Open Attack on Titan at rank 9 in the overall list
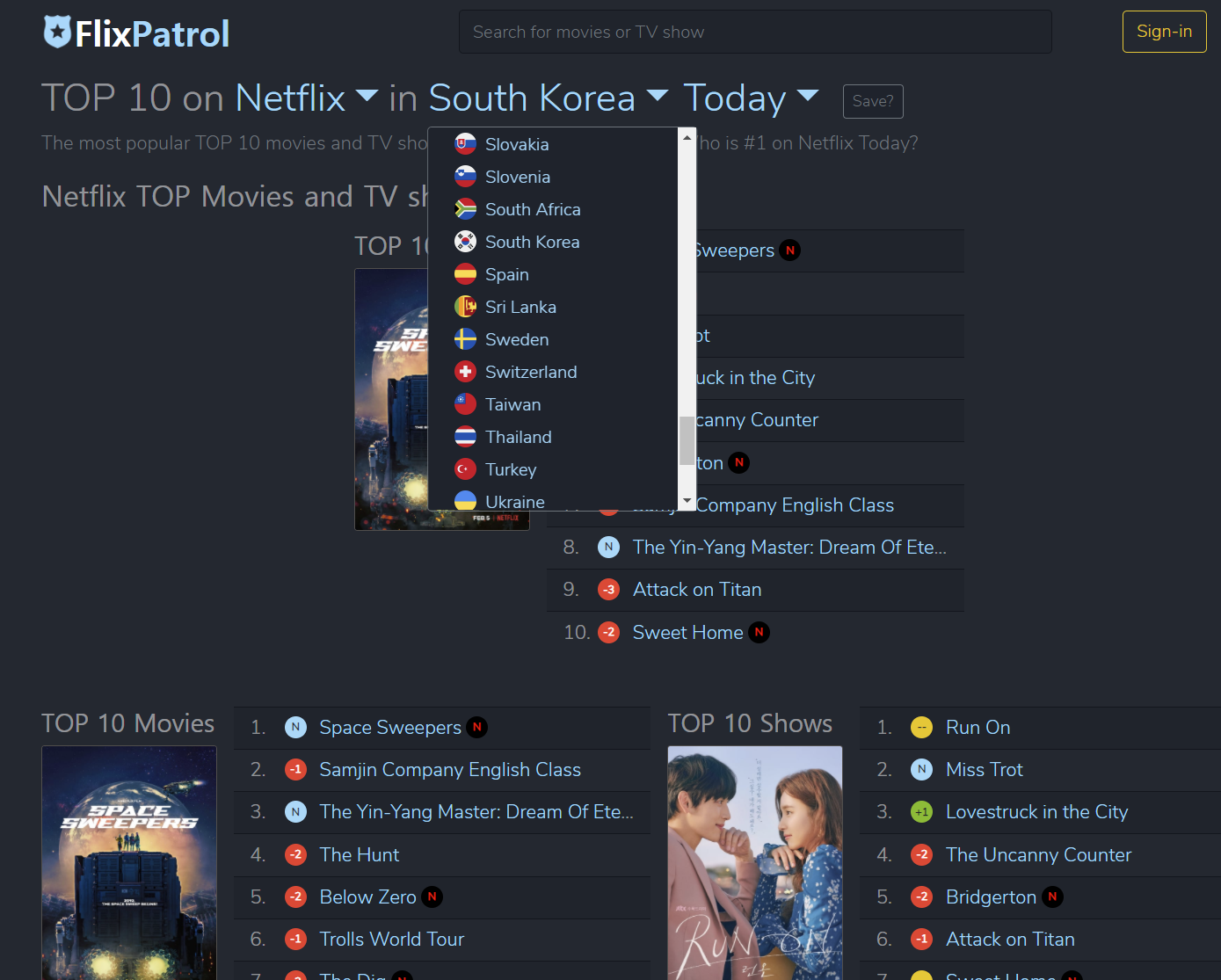This screenshot has height=980, width=1221. [697, 590]
